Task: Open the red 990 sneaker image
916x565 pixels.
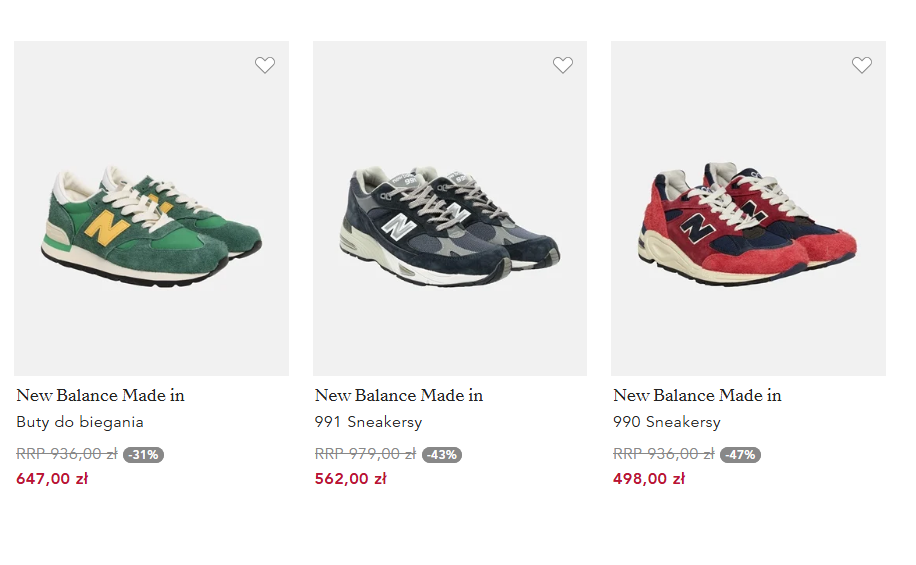Action: (748, 220)
